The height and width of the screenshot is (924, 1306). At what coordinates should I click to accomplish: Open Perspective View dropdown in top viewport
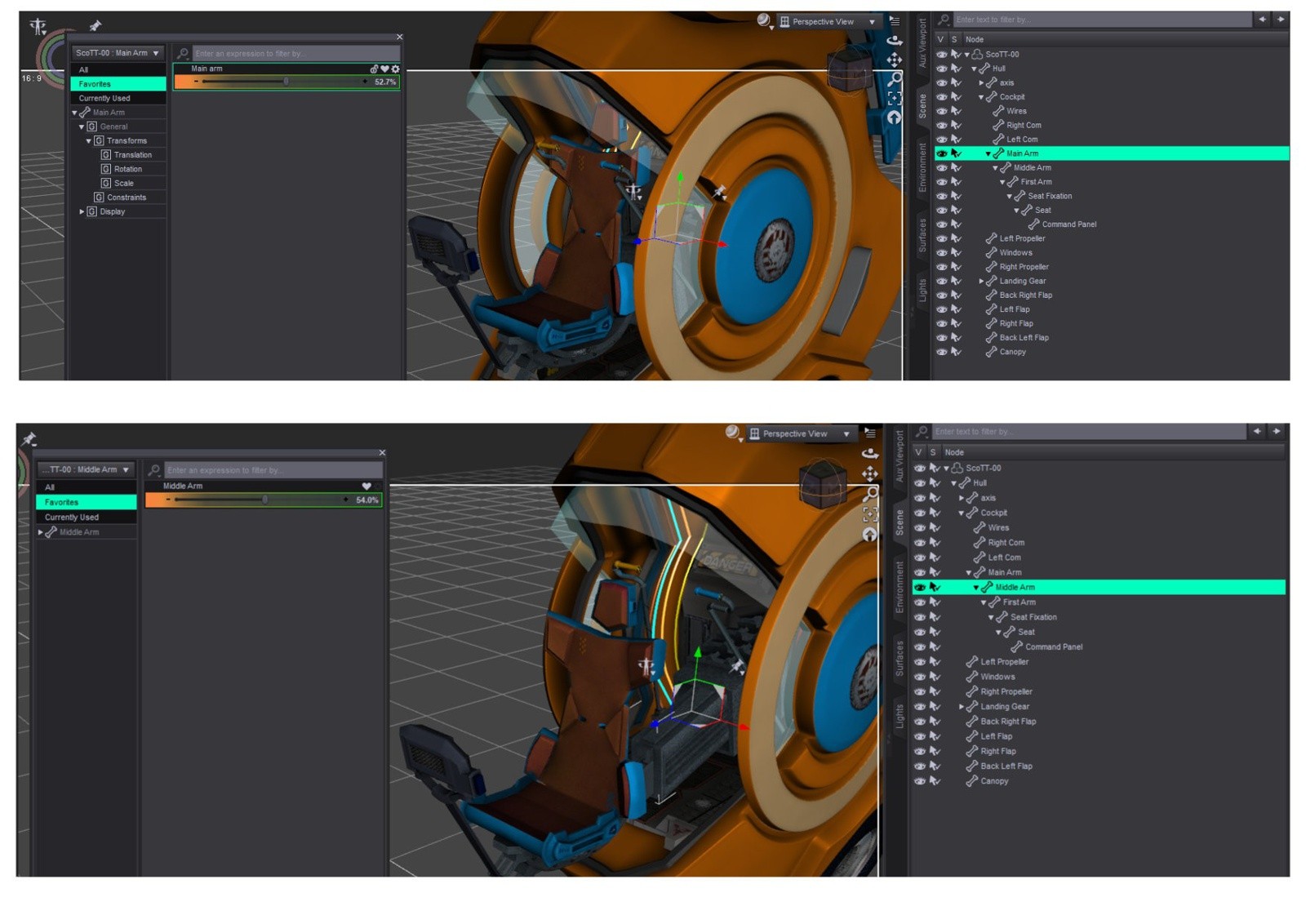click(828, 22)
